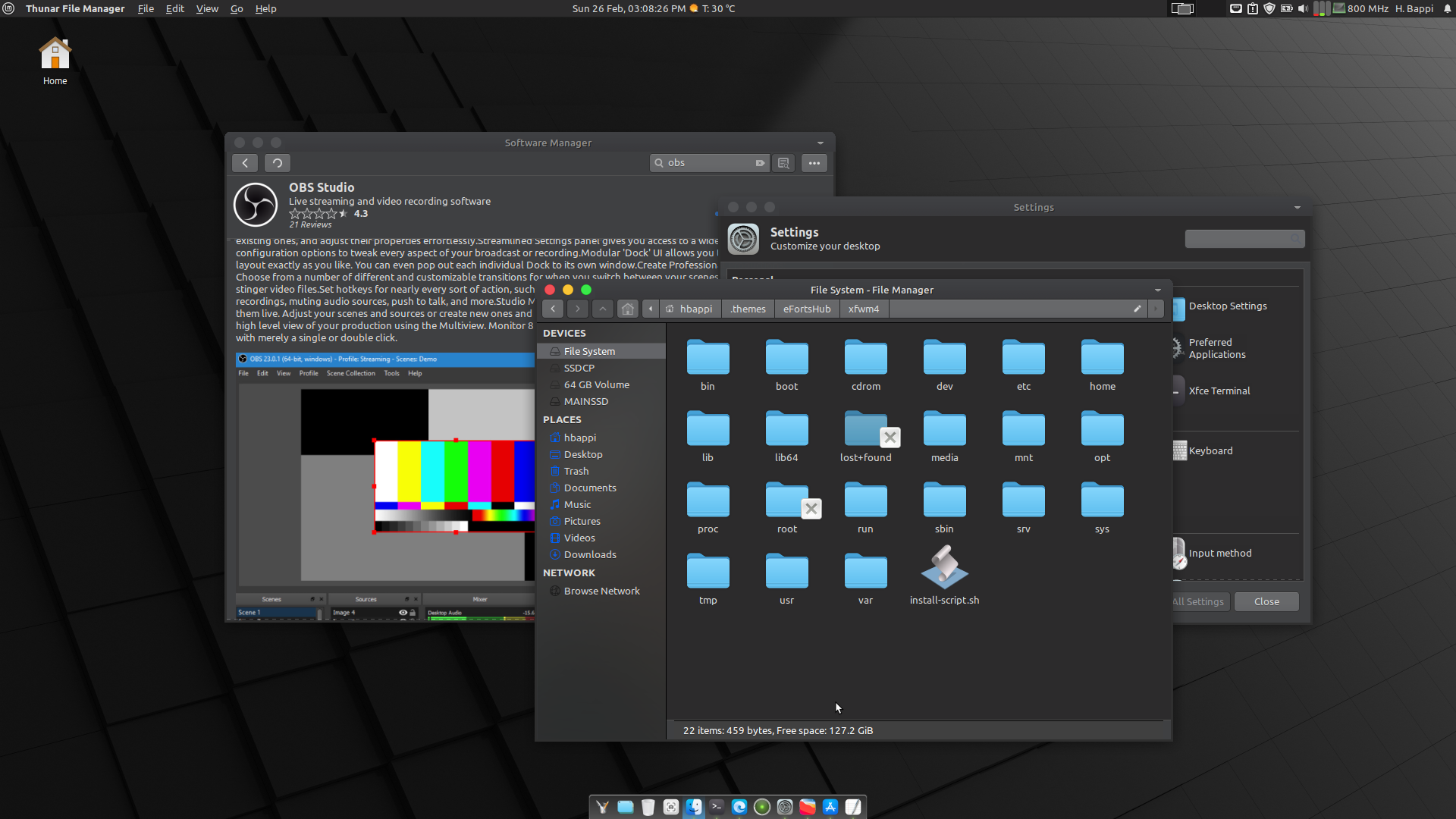Viewport: 1456px width, 819px height.
Task: Click the refresh icon in Software Manager
Action: click(x=278, y=163)
